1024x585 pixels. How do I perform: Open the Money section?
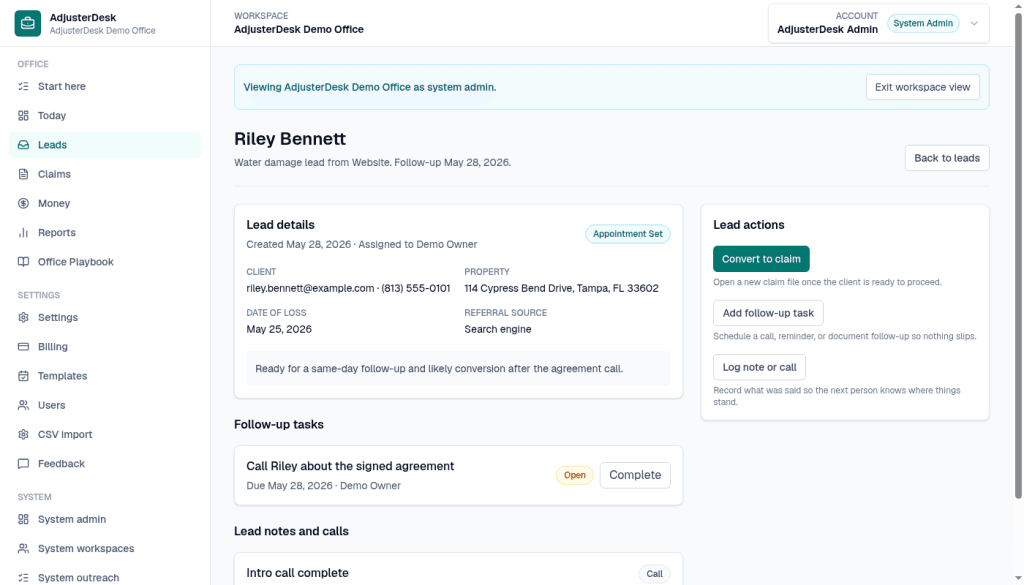tap(105, 203)
